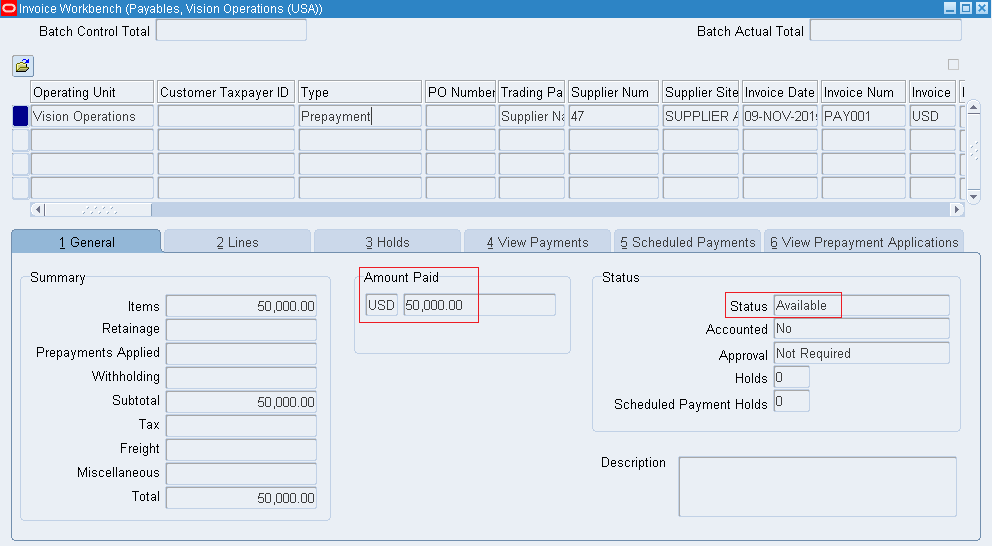Toggle the checkbox below Batch Actual Total

click(953, 65)
